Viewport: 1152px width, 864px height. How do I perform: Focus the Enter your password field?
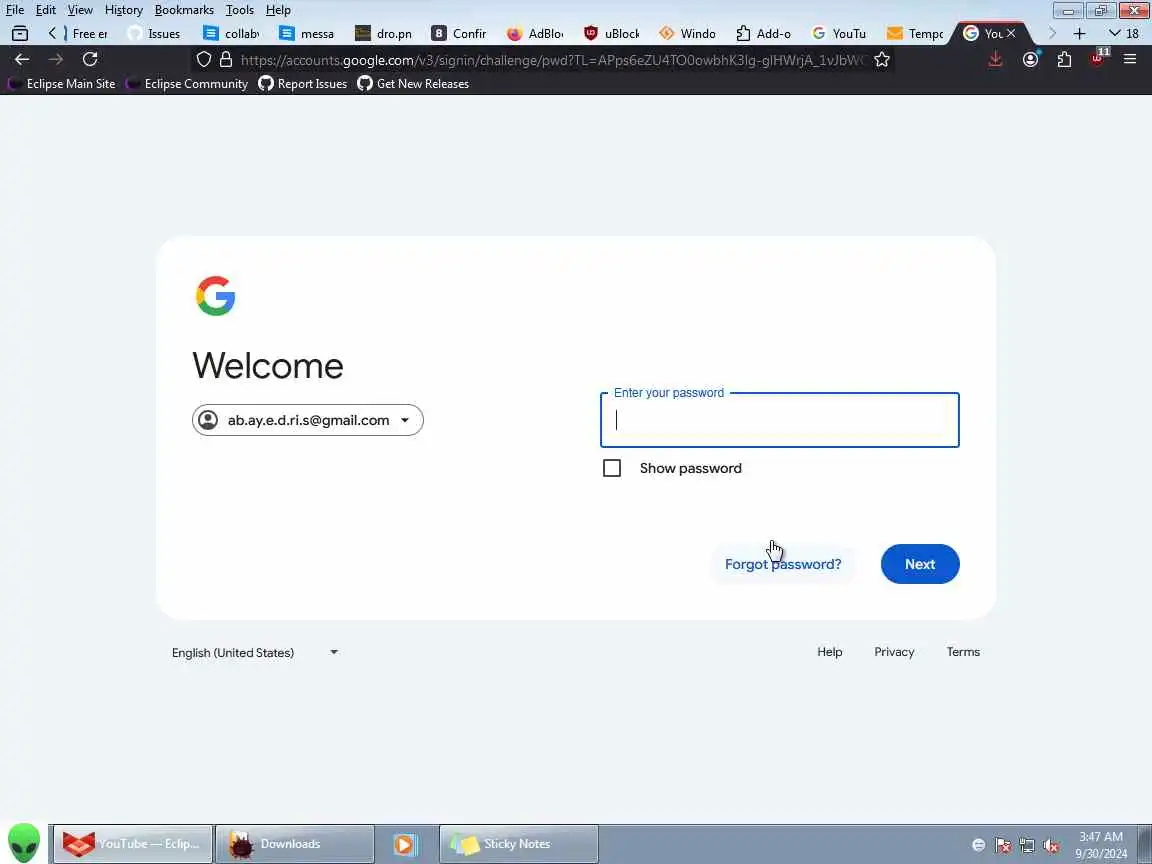coord(780,420)
